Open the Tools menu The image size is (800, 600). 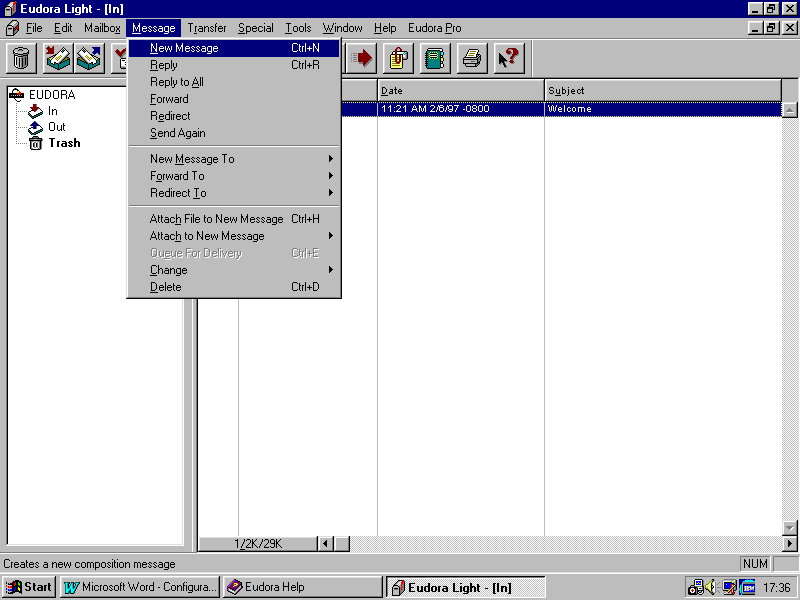298,28
